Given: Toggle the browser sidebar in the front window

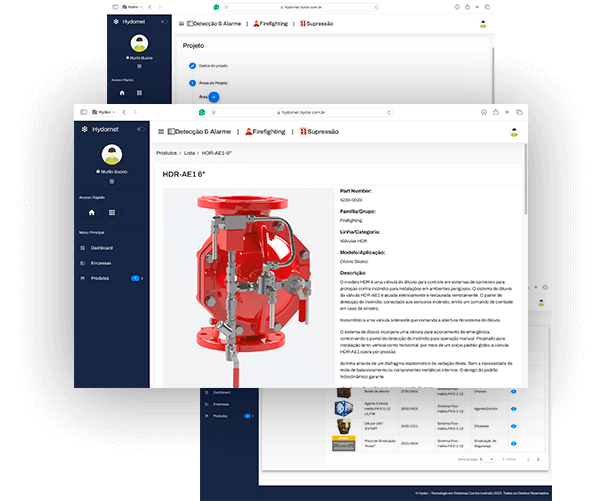Looking at the screenshot, I should 83,112.
